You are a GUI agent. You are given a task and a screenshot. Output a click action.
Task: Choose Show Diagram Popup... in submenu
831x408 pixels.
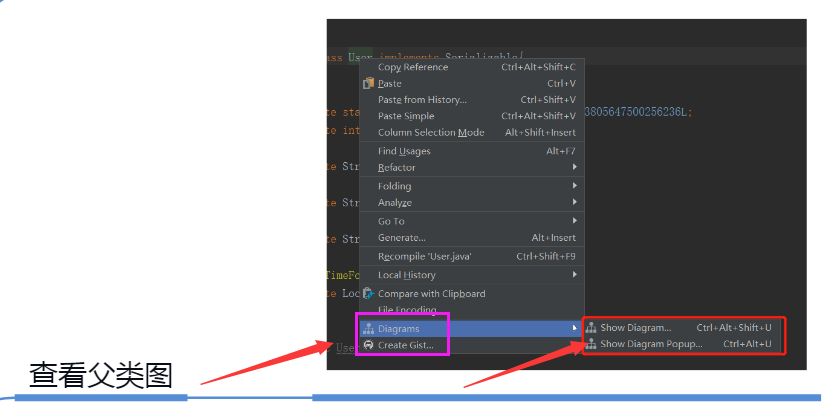[682, 344]
